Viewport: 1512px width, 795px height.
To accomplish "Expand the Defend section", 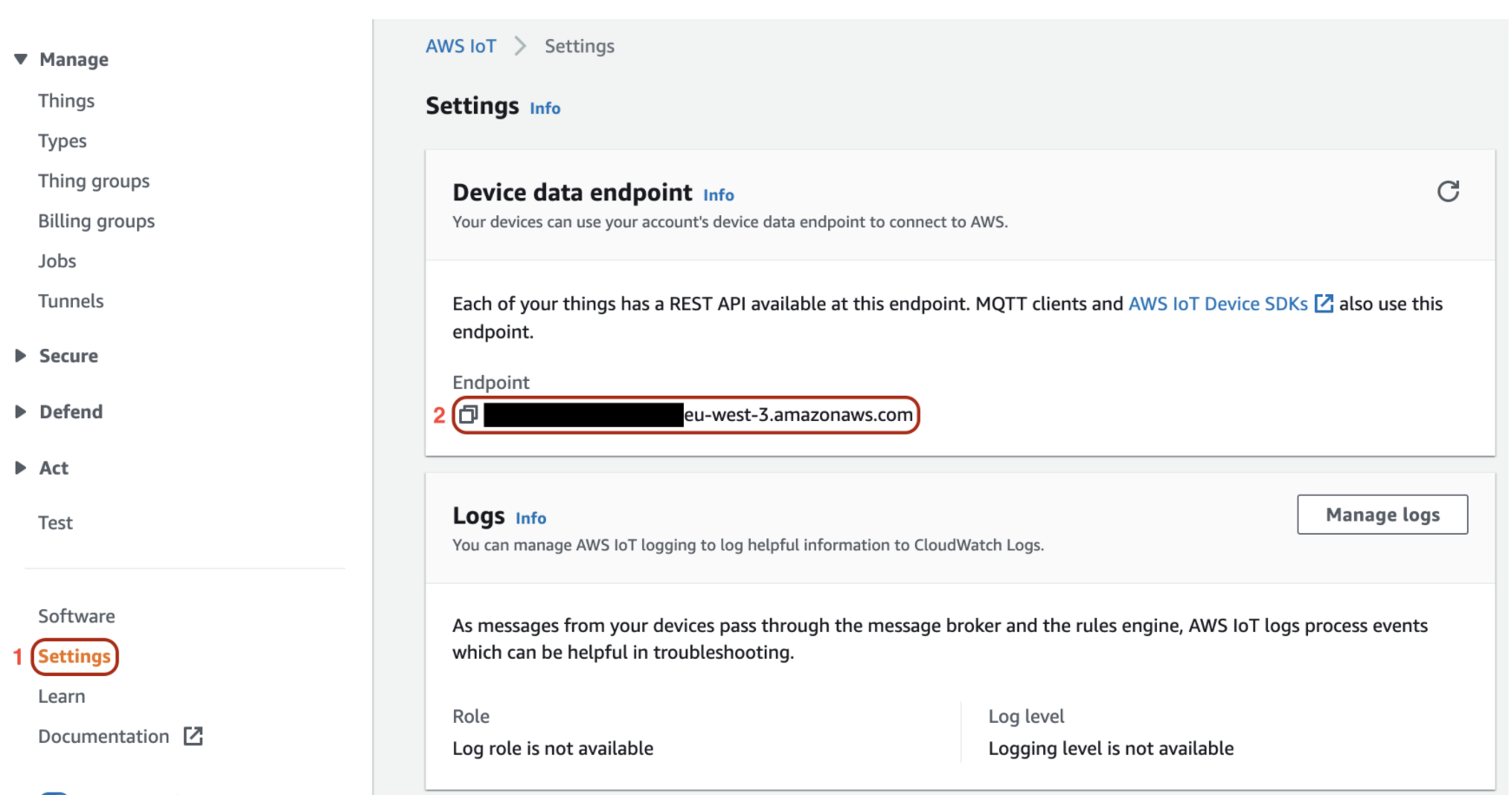I will point(21,411).
